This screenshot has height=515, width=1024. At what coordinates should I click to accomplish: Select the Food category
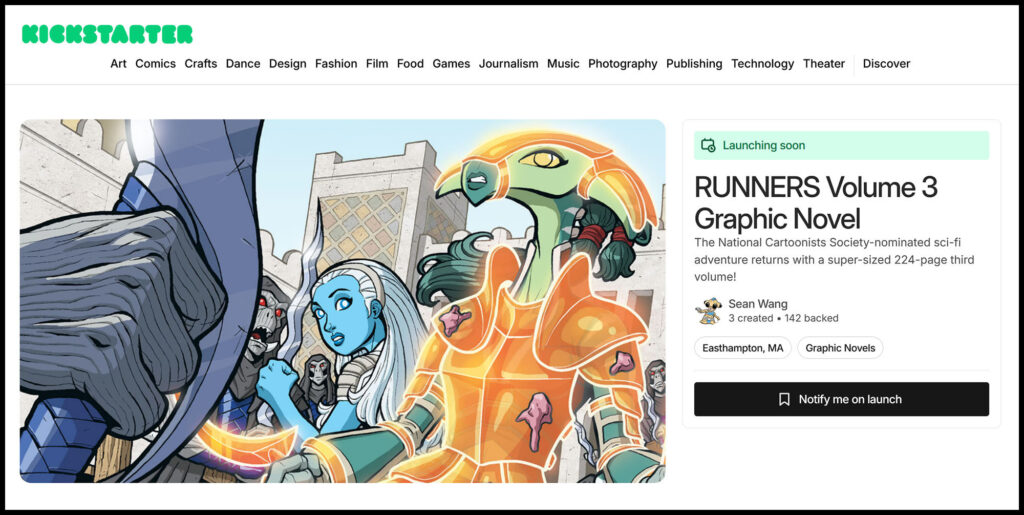410,63
